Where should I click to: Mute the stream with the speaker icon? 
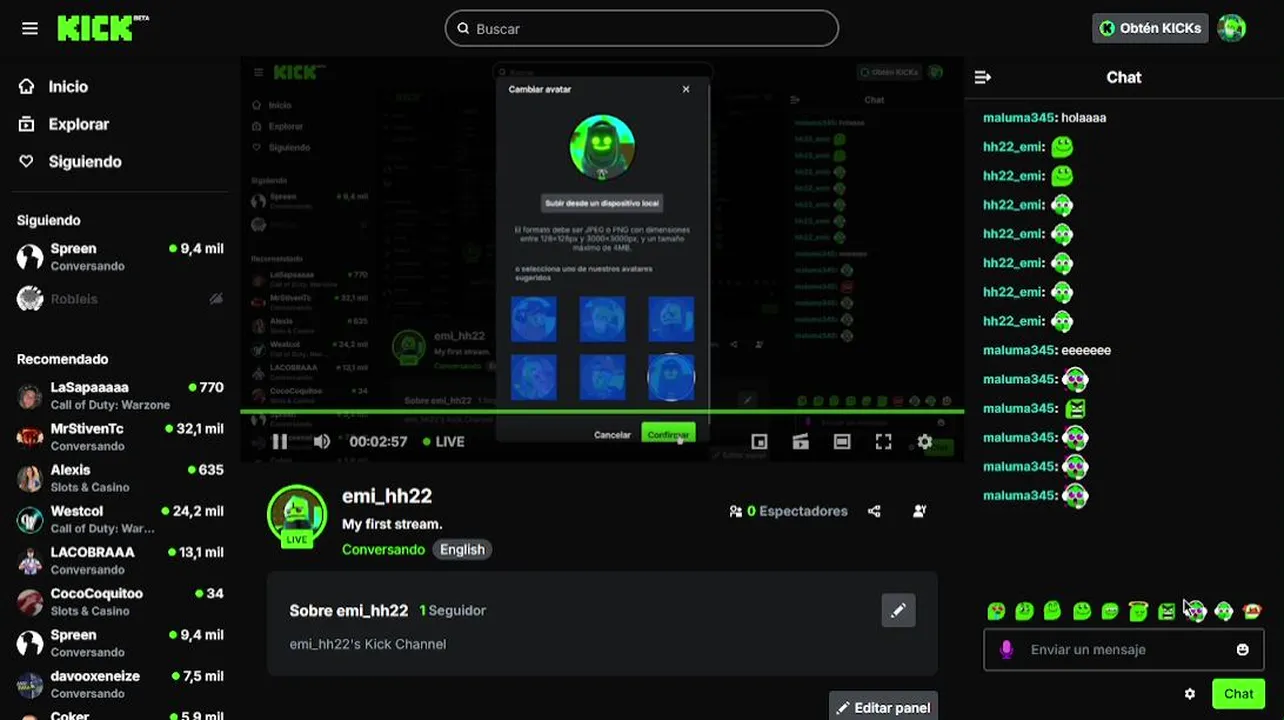point(321,441)
